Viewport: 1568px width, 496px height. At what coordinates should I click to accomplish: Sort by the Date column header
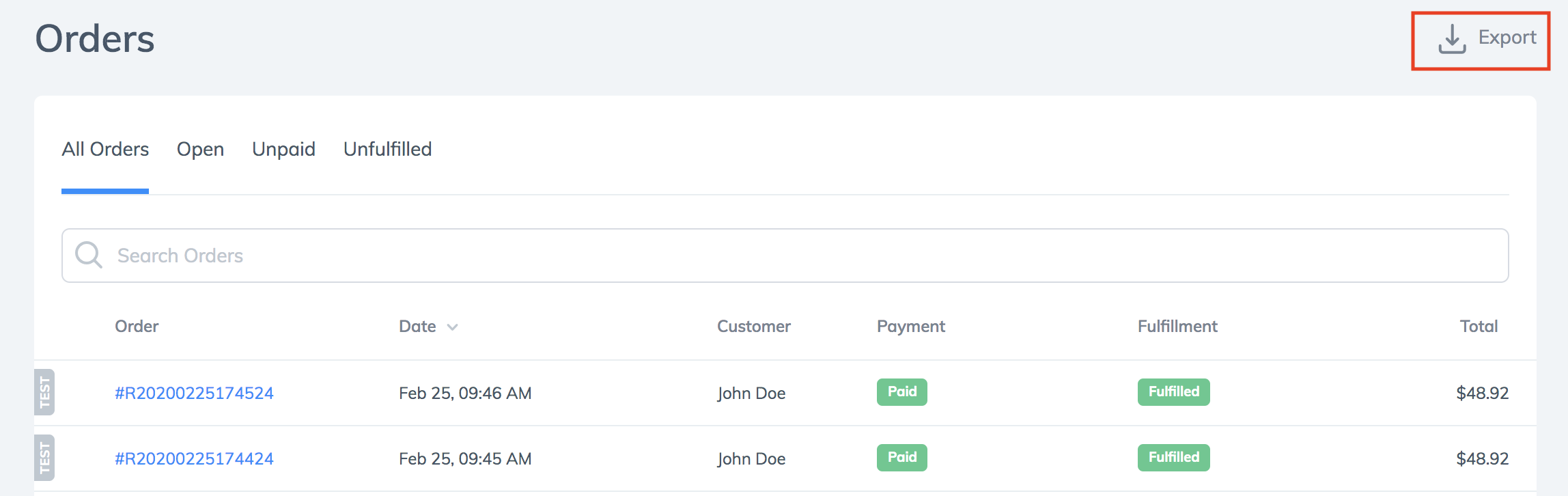tap(417, 327)
